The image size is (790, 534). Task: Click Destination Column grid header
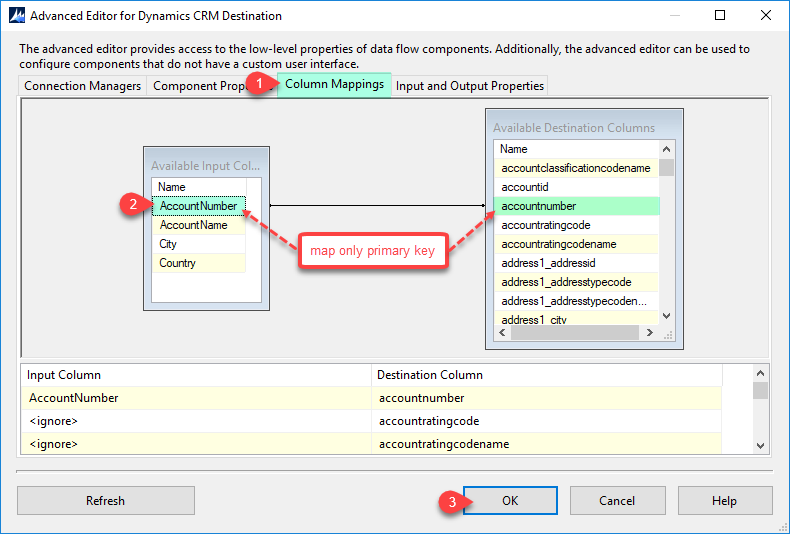point(547,375)
